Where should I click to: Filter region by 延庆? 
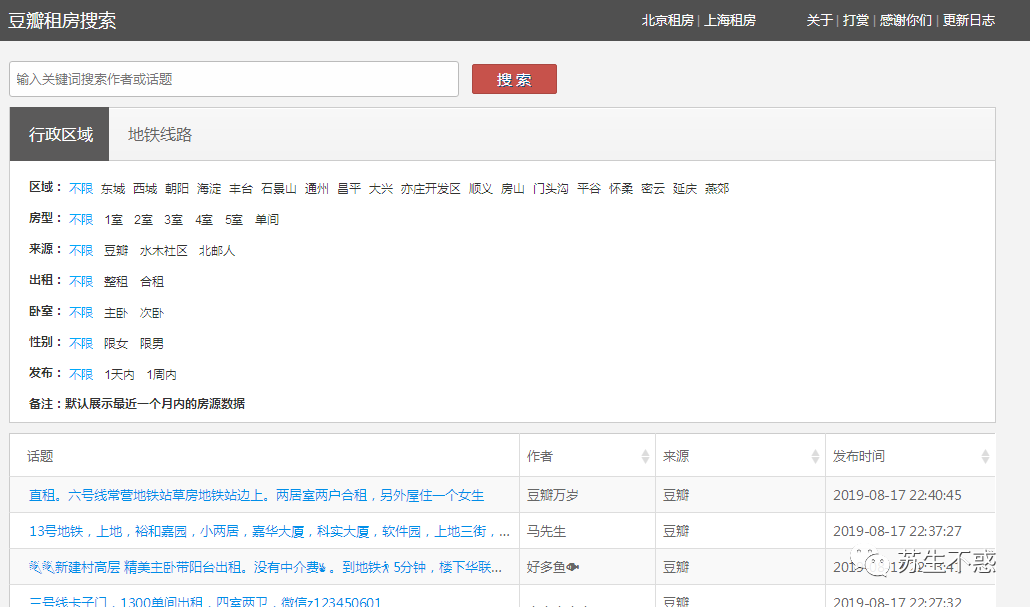pos(684,189)
